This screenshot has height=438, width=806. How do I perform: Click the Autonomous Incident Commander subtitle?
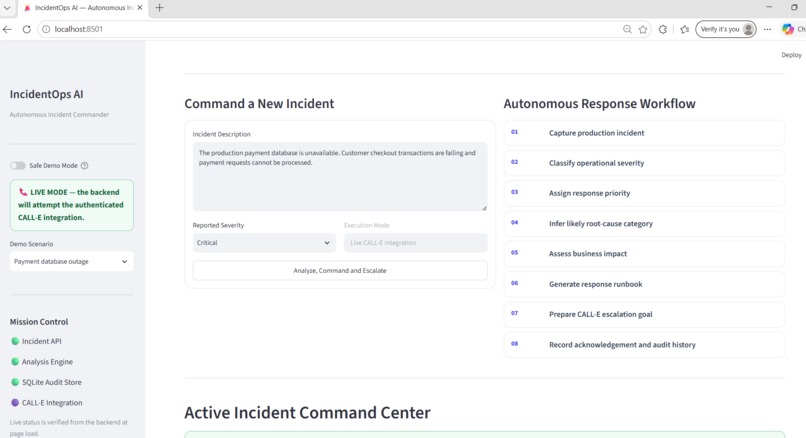point(59,115)
